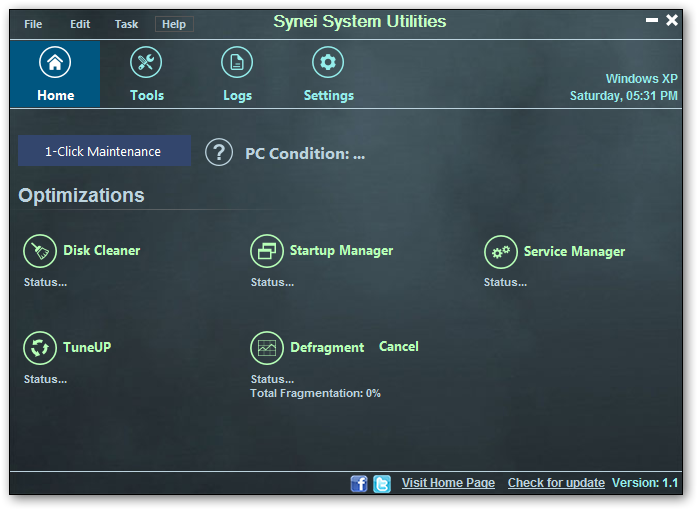Click the Saturday, 05:31 PM date text
Viewport: 698px width, 510px height.
pyautogui.click(x=624, y=96)
